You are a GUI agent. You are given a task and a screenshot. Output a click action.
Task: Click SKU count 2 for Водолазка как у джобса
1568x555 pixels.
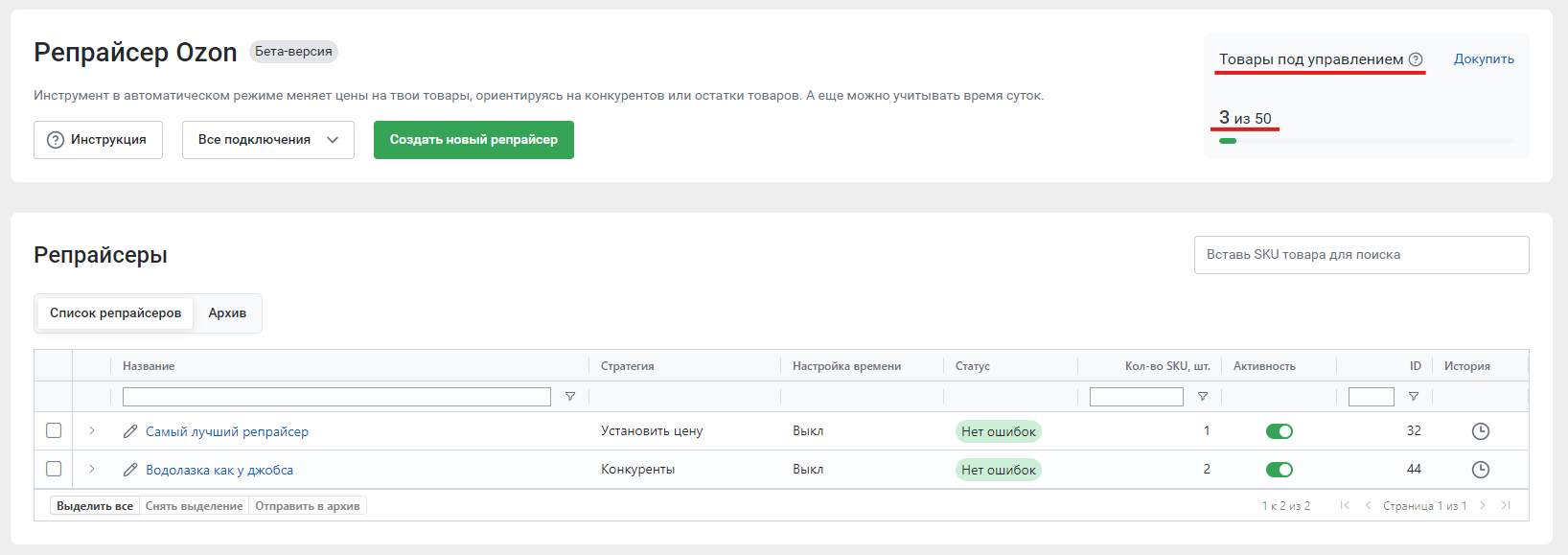[x=1207, y=469]
